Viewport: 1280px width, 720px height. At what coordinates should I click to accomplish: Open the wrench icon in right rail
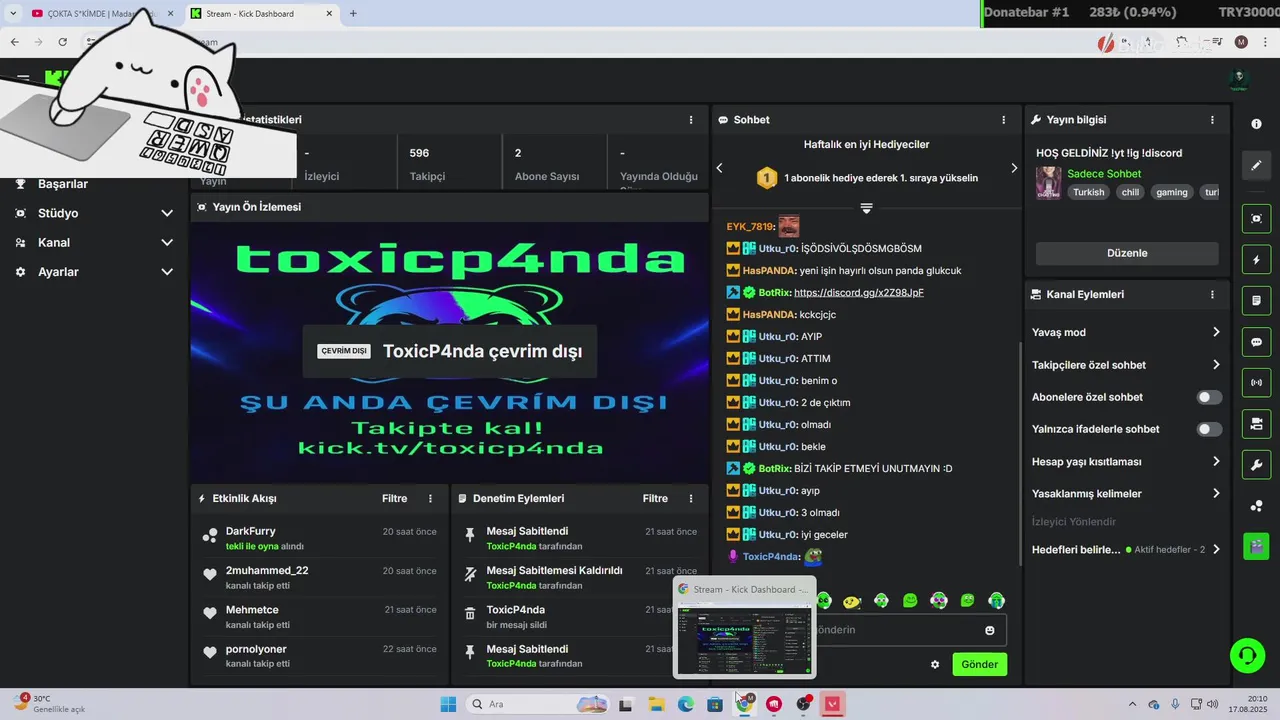click(x=1257, y=465)
